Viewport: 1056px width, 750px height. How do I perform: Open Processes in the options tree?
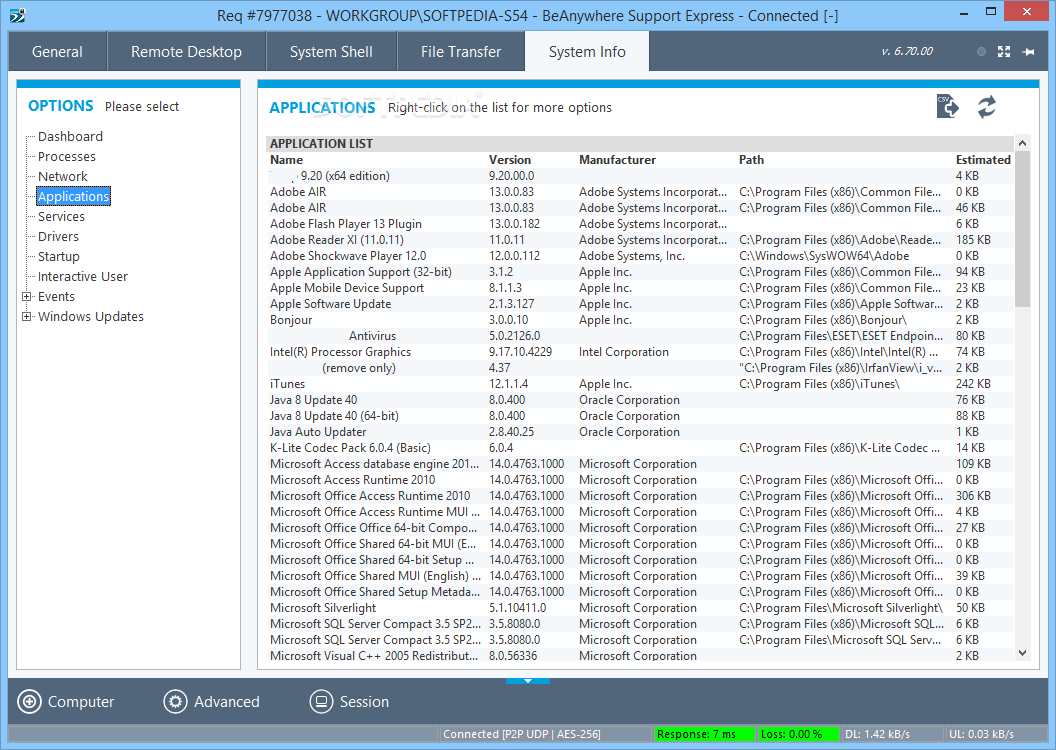(67, 157)
